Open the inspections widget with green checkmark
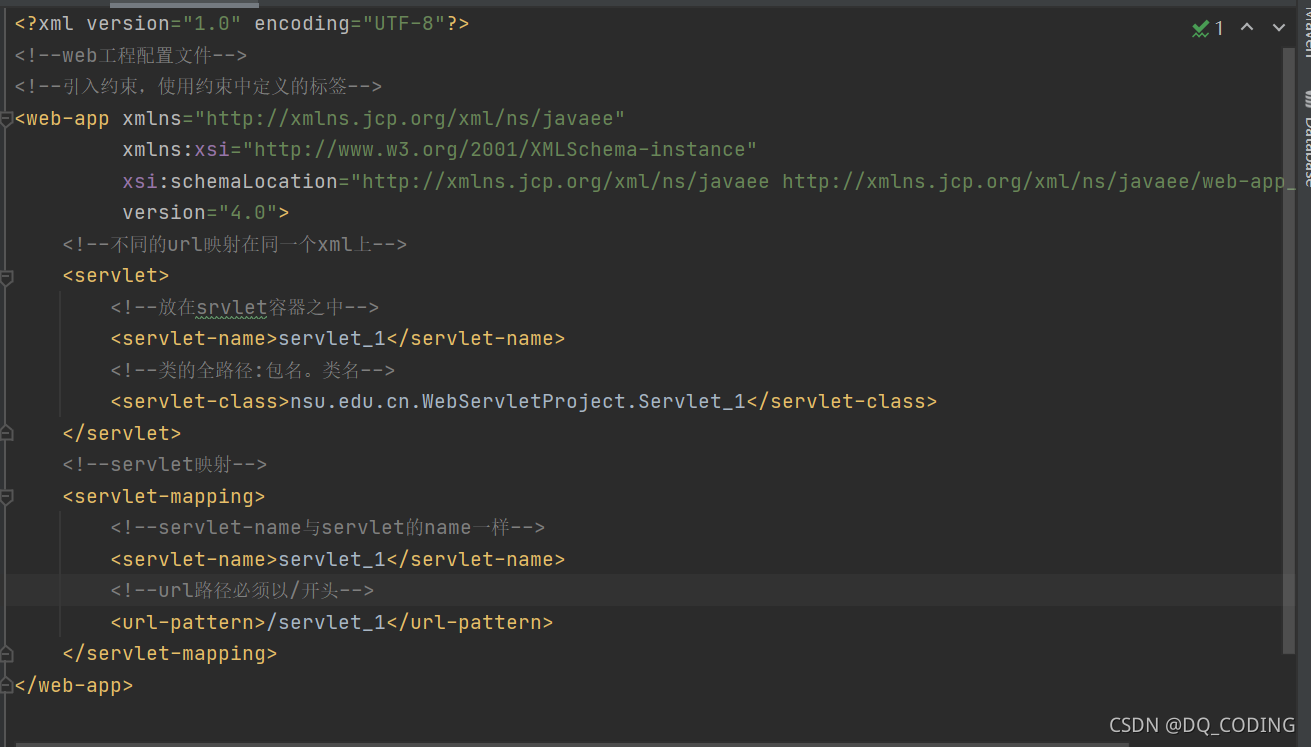This screenshot has height=747, width=1311. point(1208,29)
